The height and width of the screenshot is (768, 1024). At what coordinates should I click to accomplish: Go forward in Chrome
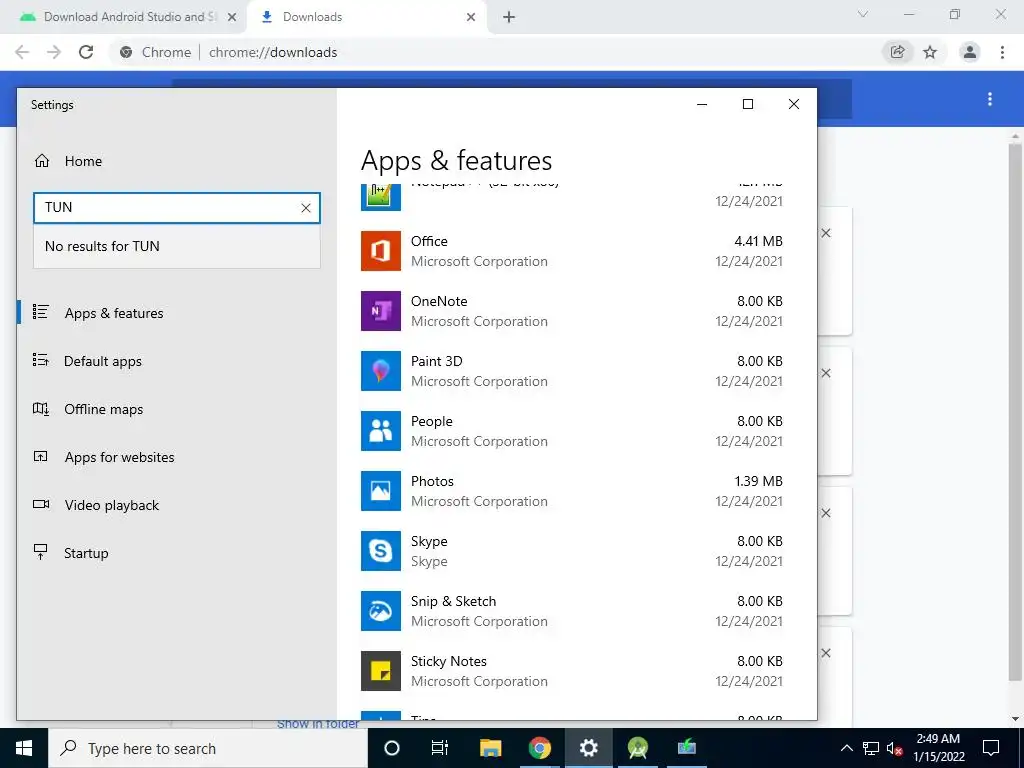pos(54,52)
